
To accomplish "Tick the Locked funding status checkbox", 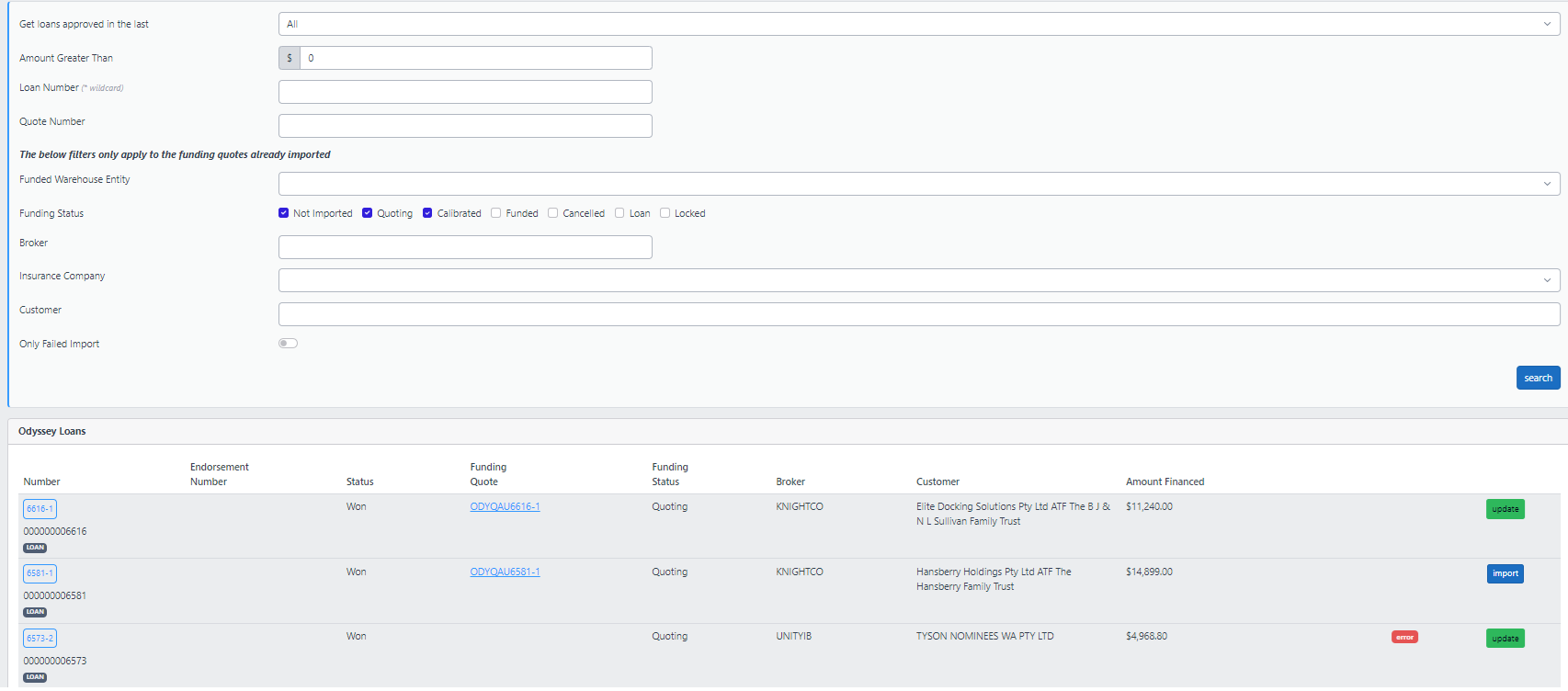I will point(665,213).
